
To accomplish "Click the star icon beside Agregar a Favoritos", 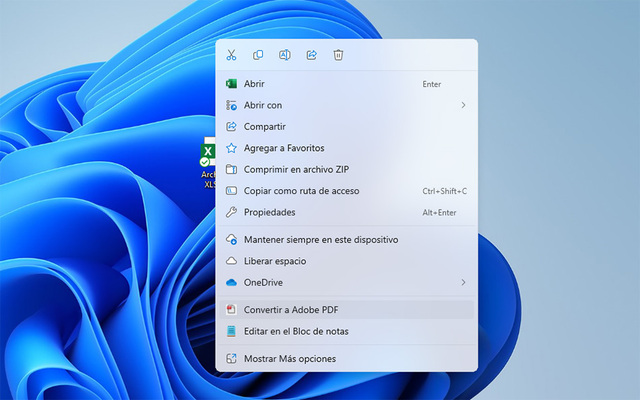I will (x=231, y=148).
